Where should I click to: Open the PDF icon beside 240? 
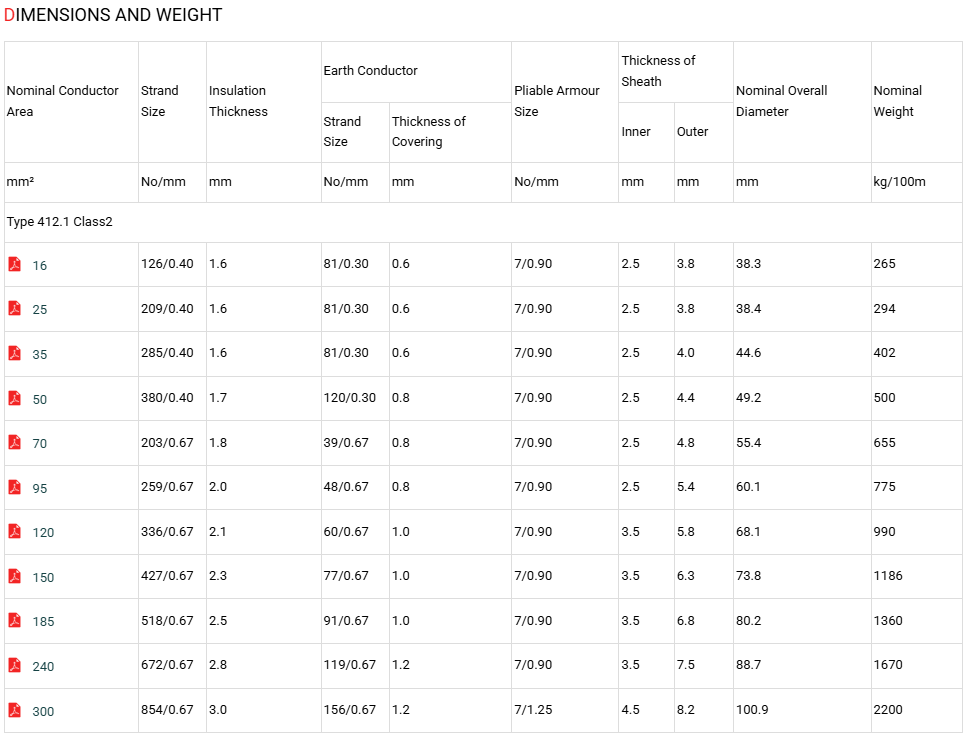(x=15, y=665)
